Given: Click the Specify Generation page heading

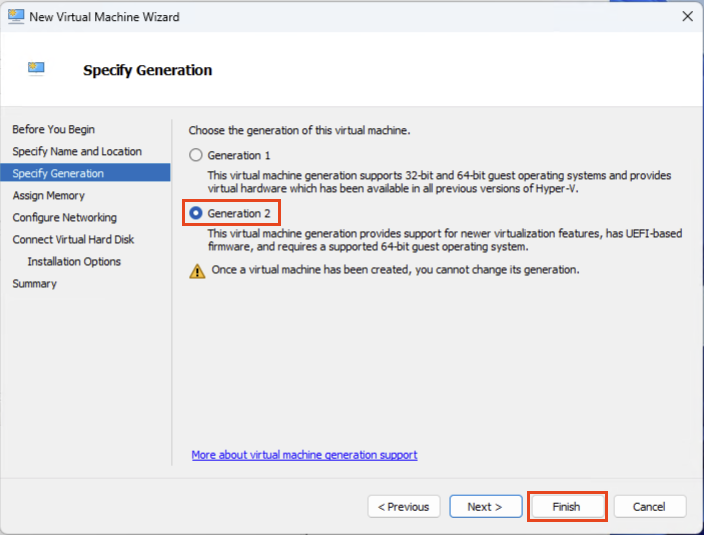Looking at the screenshot, I should point(147,70).
